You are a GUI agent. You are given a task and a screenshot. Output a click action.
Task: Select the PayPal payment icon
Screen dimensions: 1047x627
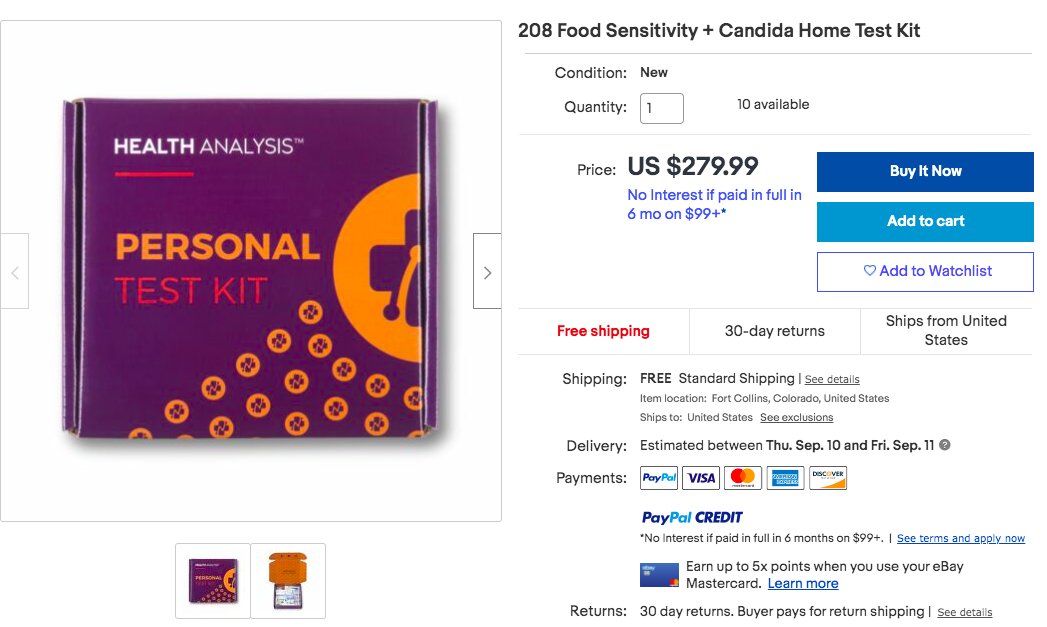click(659, 477)
